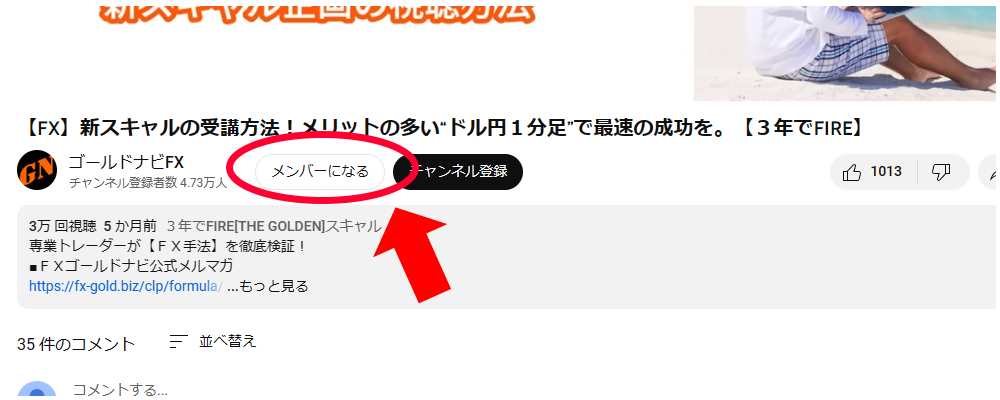Open the fx-gold.biz formula link

coord(126,286)
